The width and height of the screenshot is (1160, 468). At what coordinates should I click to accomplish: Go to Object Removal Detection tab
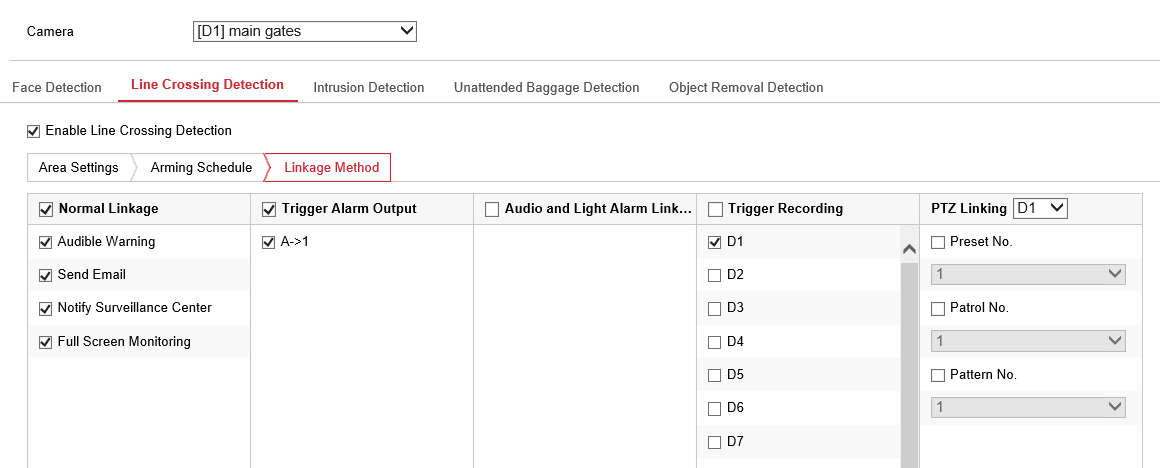click(x=746, y=87)
